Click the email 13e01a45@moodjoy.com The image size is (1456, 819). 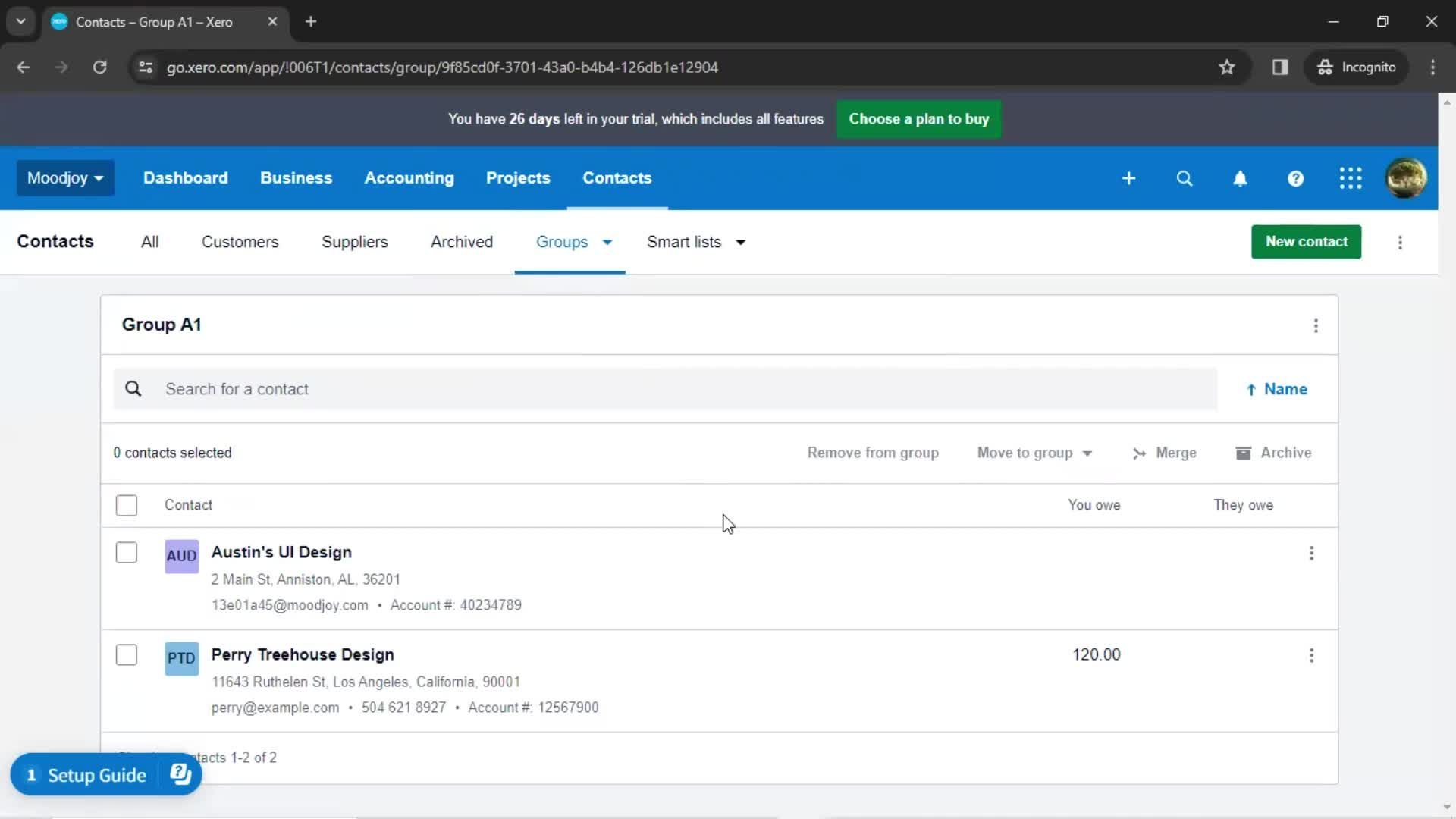(x=290, y=605)
